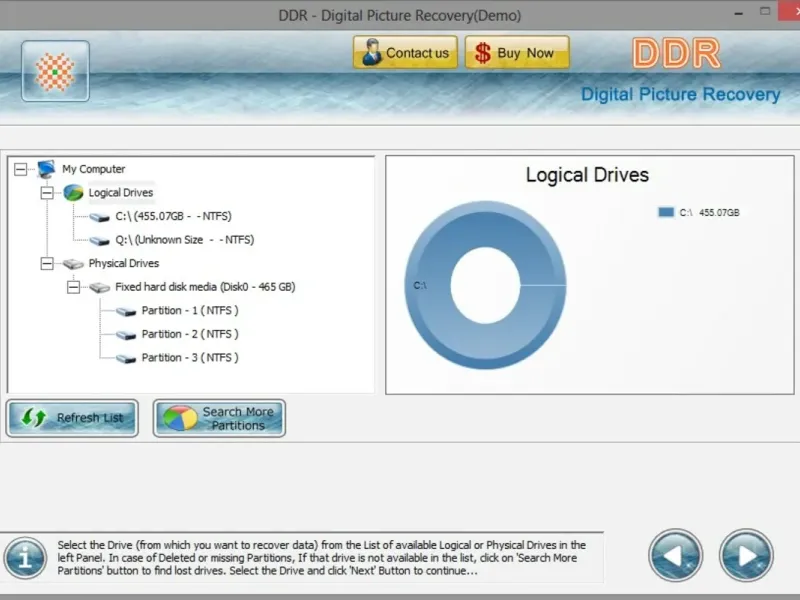Click the dollar sign icon on Buy Now
Screen dimensions: 800x600
pos(483,53)
